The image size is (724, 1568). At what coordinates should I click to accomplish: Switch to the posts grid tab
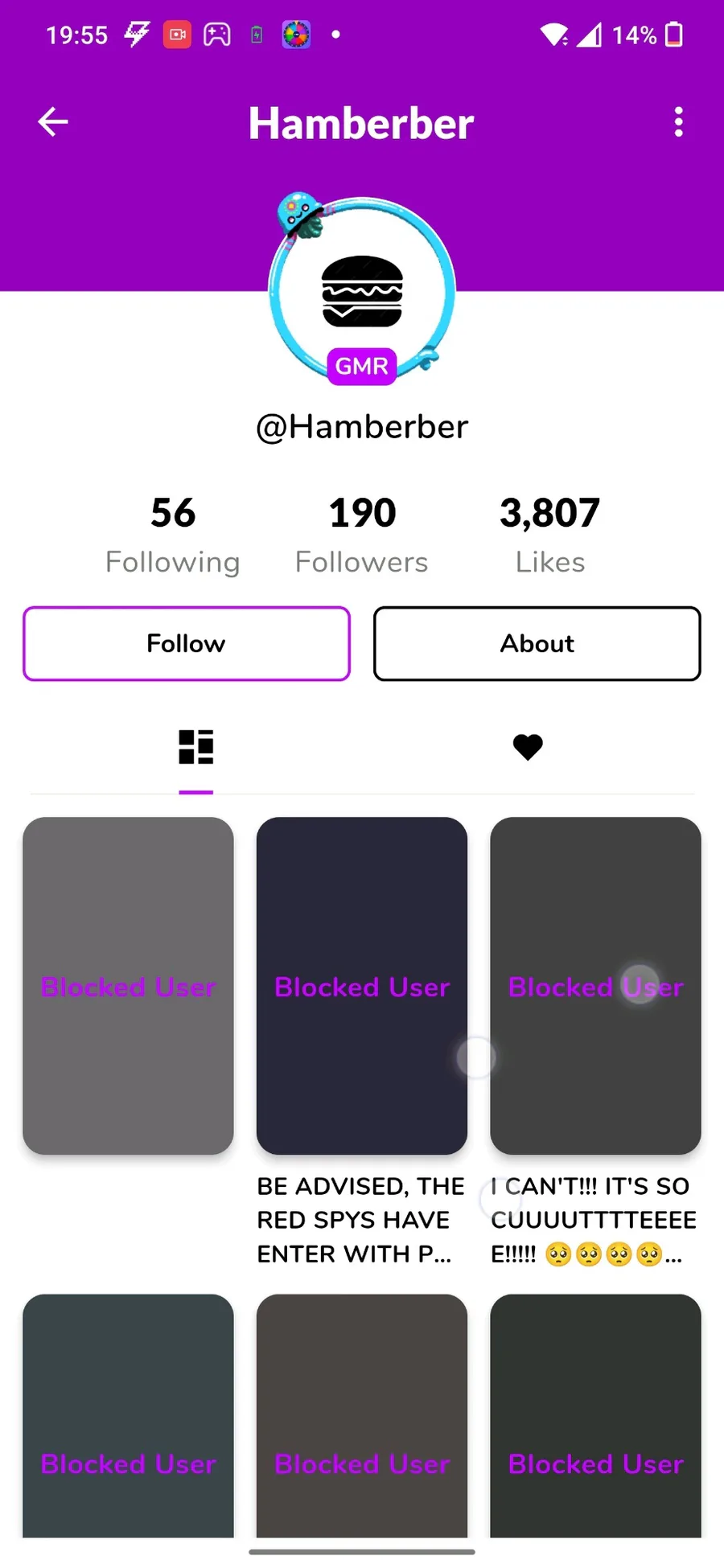tap(196, 747)
